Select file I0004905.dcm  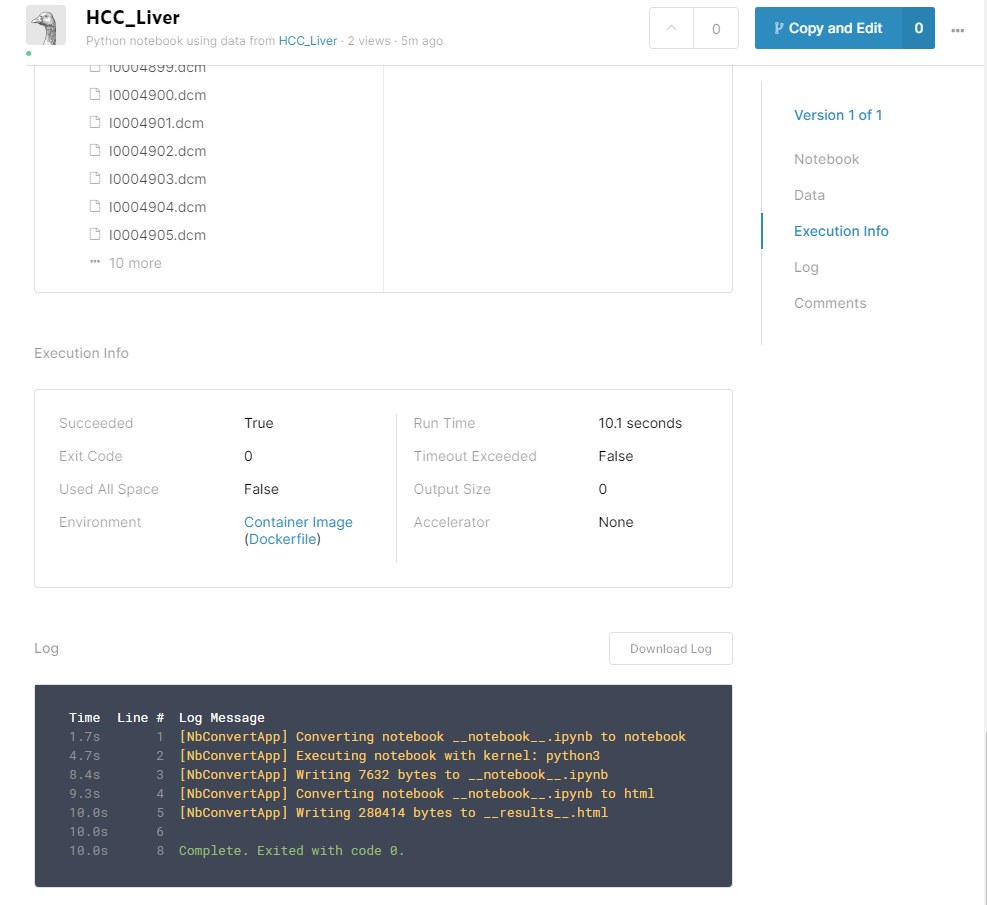pyautogui.click(x=157, y=235)
